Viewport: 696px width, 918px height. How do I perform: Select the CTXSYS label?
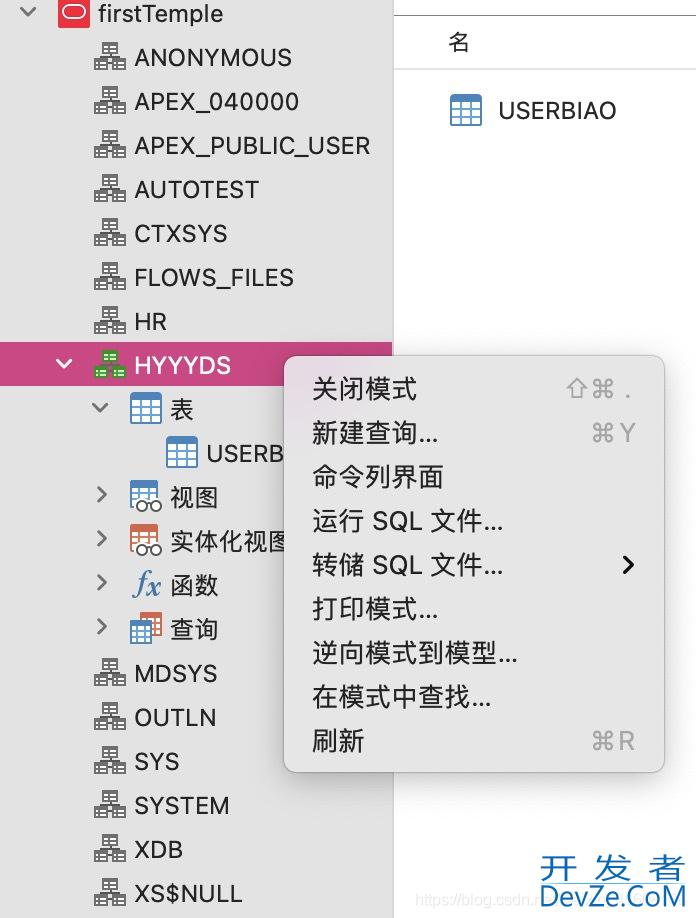coord(181,234)
